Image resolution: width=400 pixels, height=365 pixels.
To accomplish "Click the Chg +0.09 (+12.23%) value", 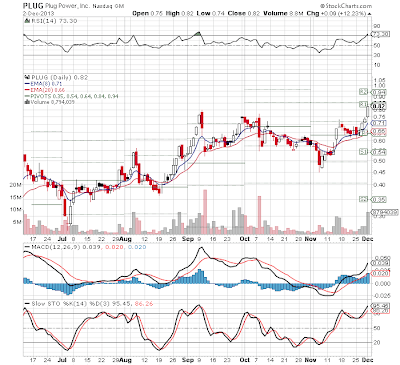I will pos(335,13).
